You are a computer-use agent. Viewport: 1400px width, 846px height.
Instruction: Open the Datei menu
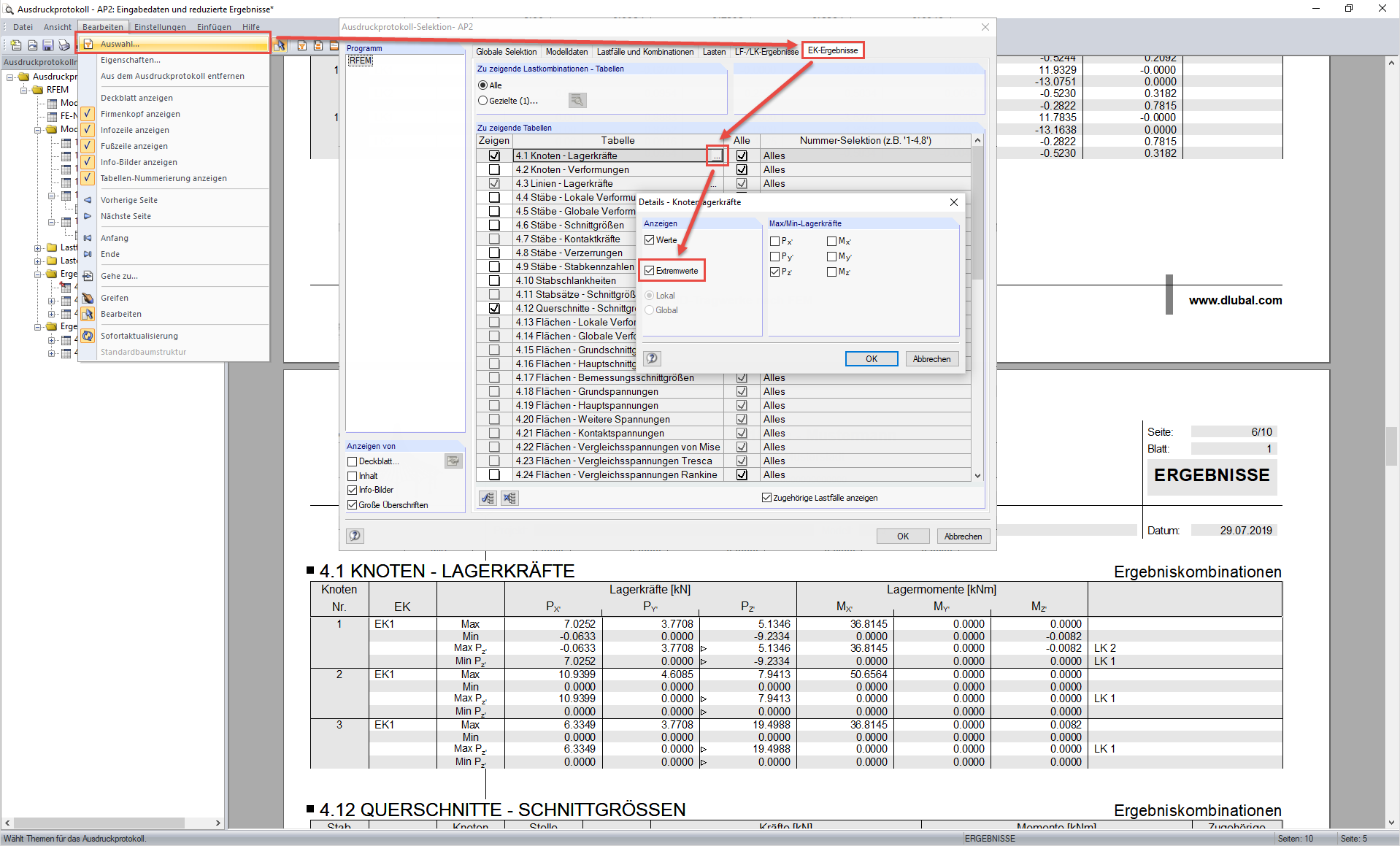tap(23, 27)
